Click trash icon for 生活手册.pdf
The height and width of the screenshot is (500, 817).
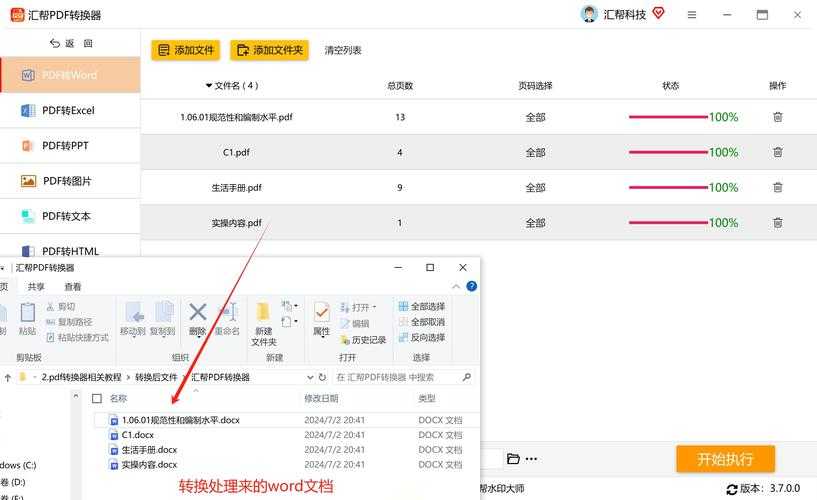777,187
